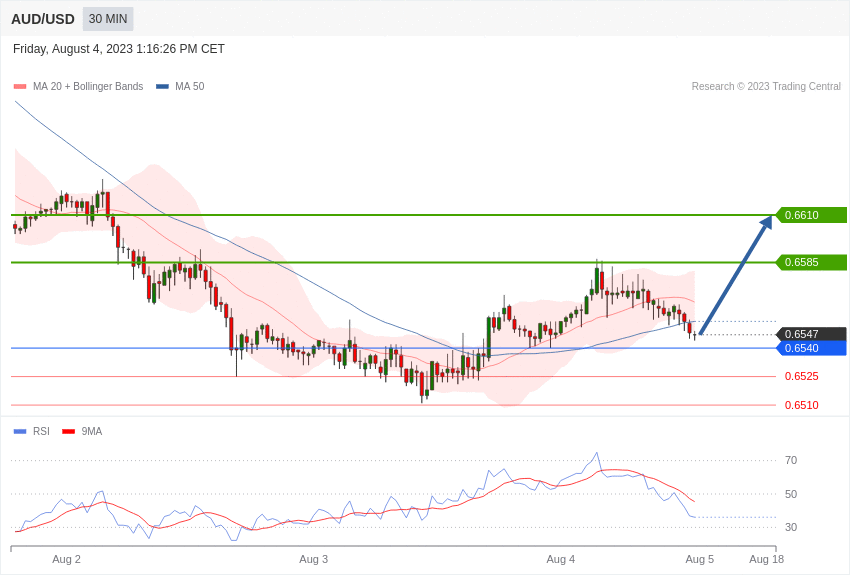Click the red 9MA legend swatch

[x=69, y=431]
